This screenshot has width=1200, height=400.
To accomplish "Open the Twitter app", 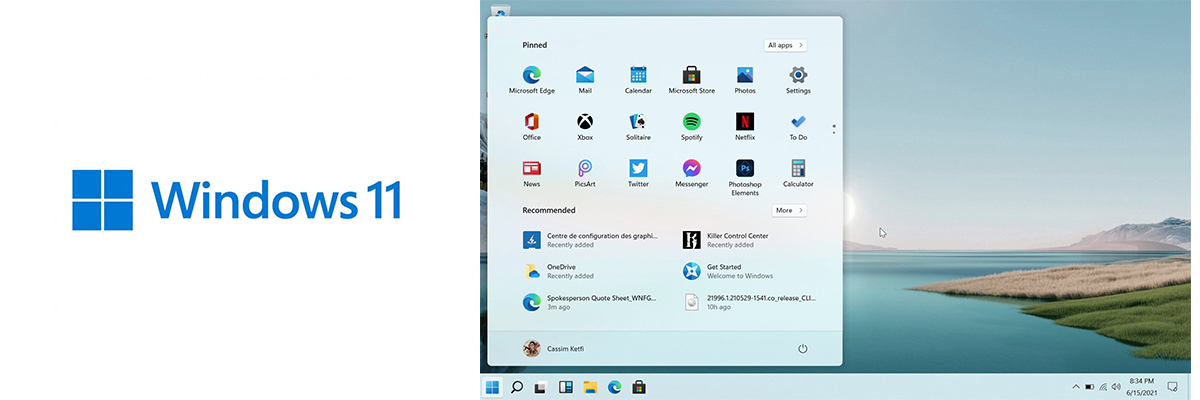I will pyautogui.click(x=638, y=173).
